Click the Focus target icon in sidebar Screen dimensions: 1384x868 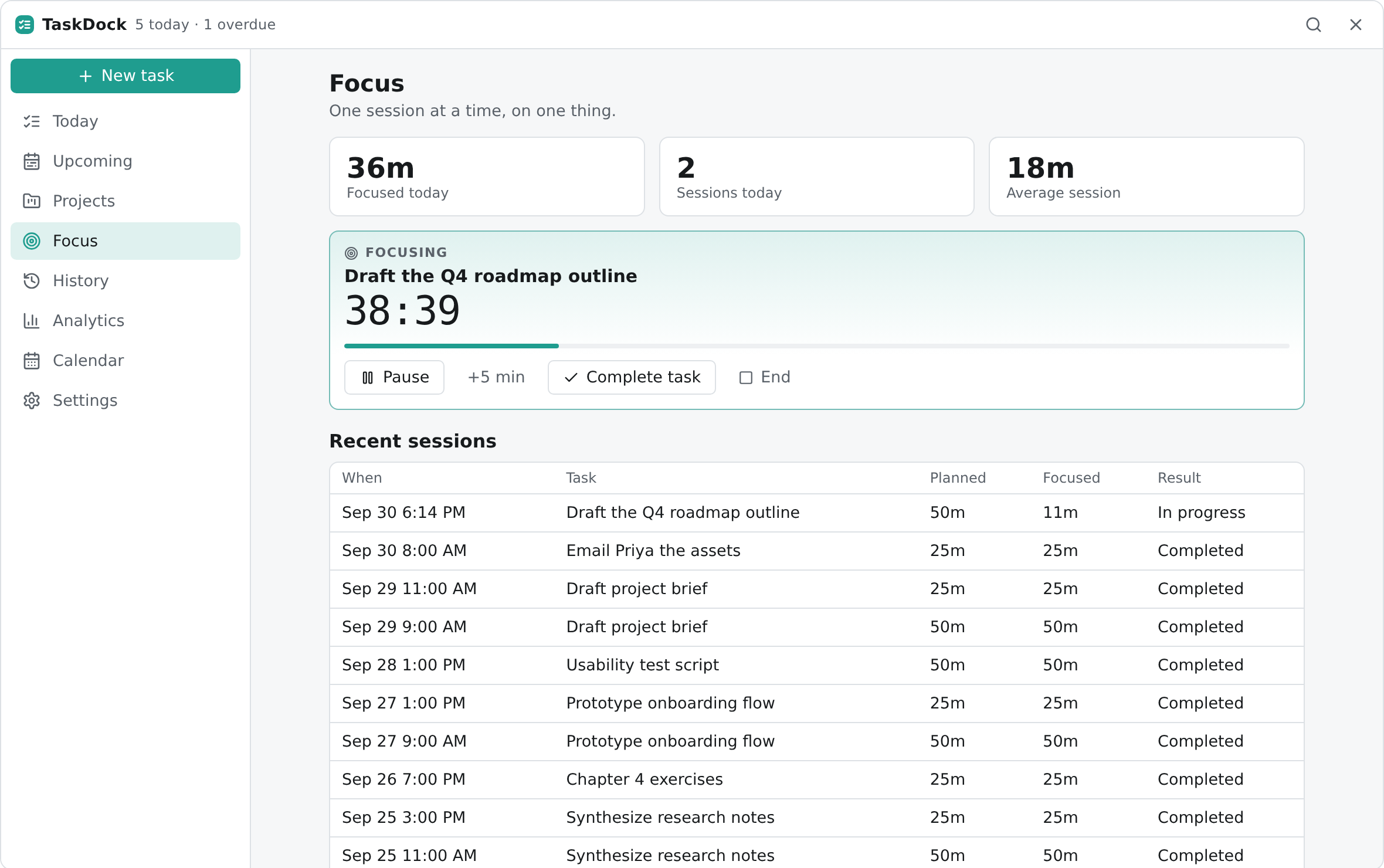32,241
